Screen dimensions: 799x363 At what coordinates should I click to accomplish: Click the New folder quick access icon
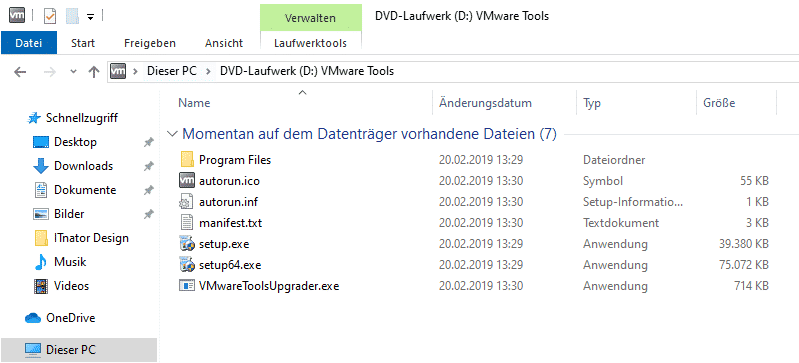(x=72, y=16)
